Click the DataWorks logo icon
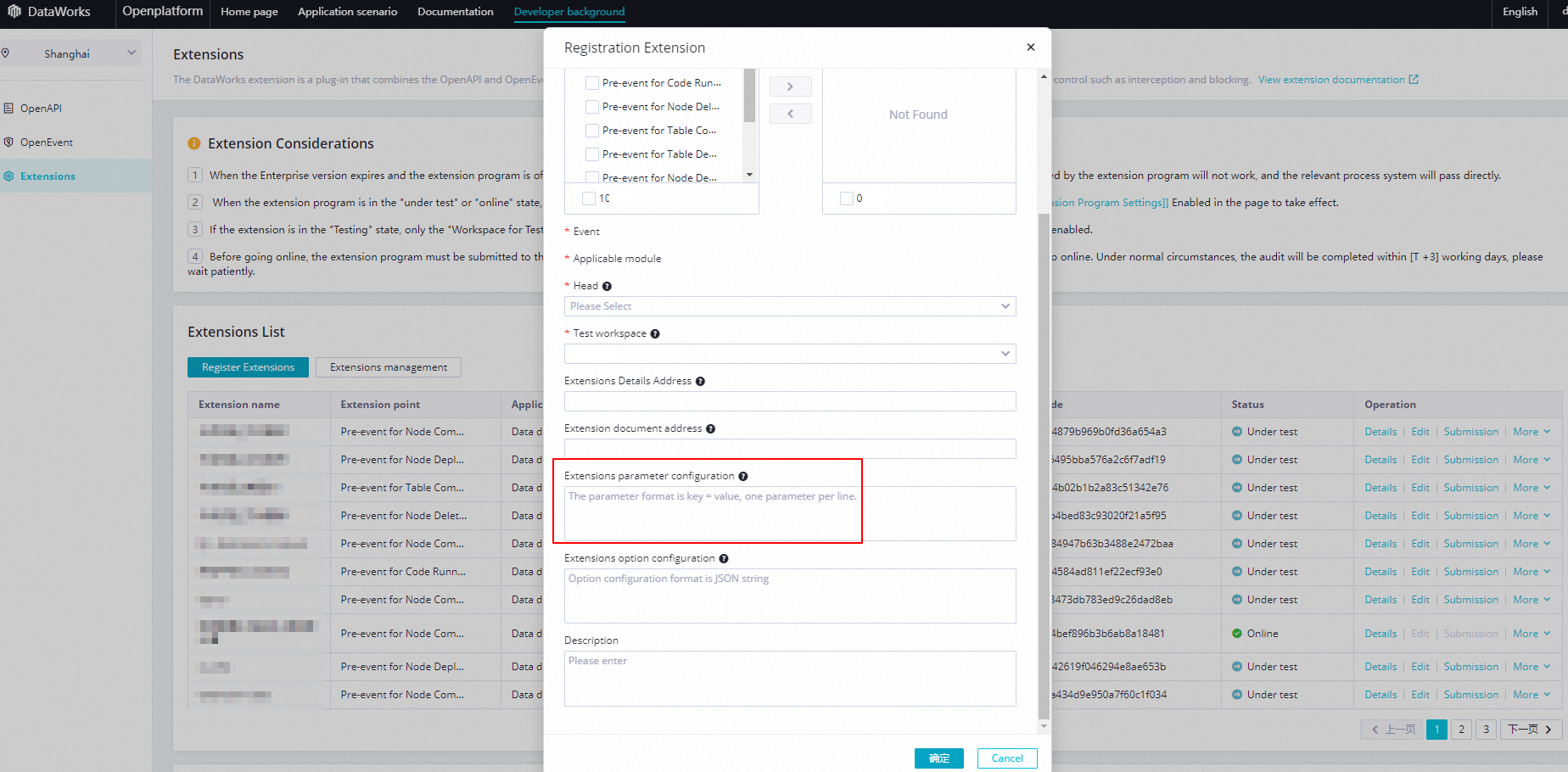This screenshot has width=1568, height=772. point(14,11)
